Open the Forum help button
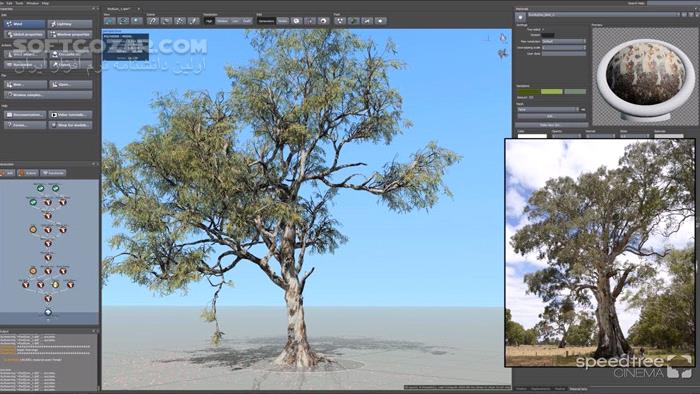This screenshot has height=394, width=700. [x=25, y=125]
